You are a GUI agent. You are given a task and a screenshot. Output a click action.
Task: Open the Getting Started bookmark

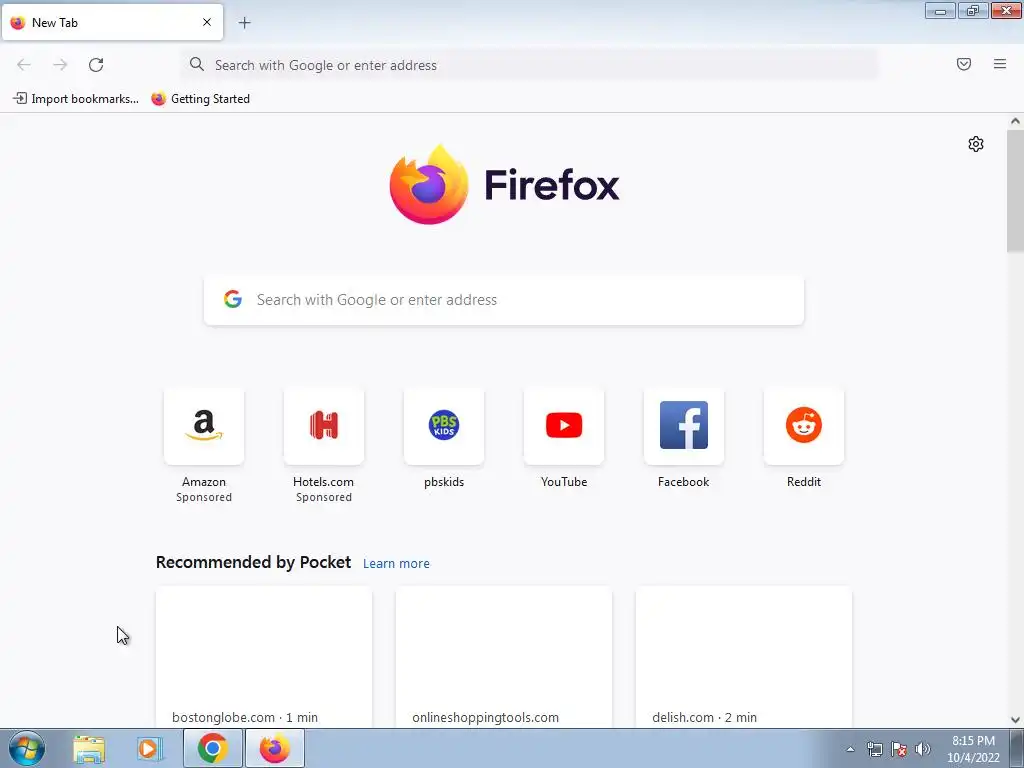tap(200, 99)
